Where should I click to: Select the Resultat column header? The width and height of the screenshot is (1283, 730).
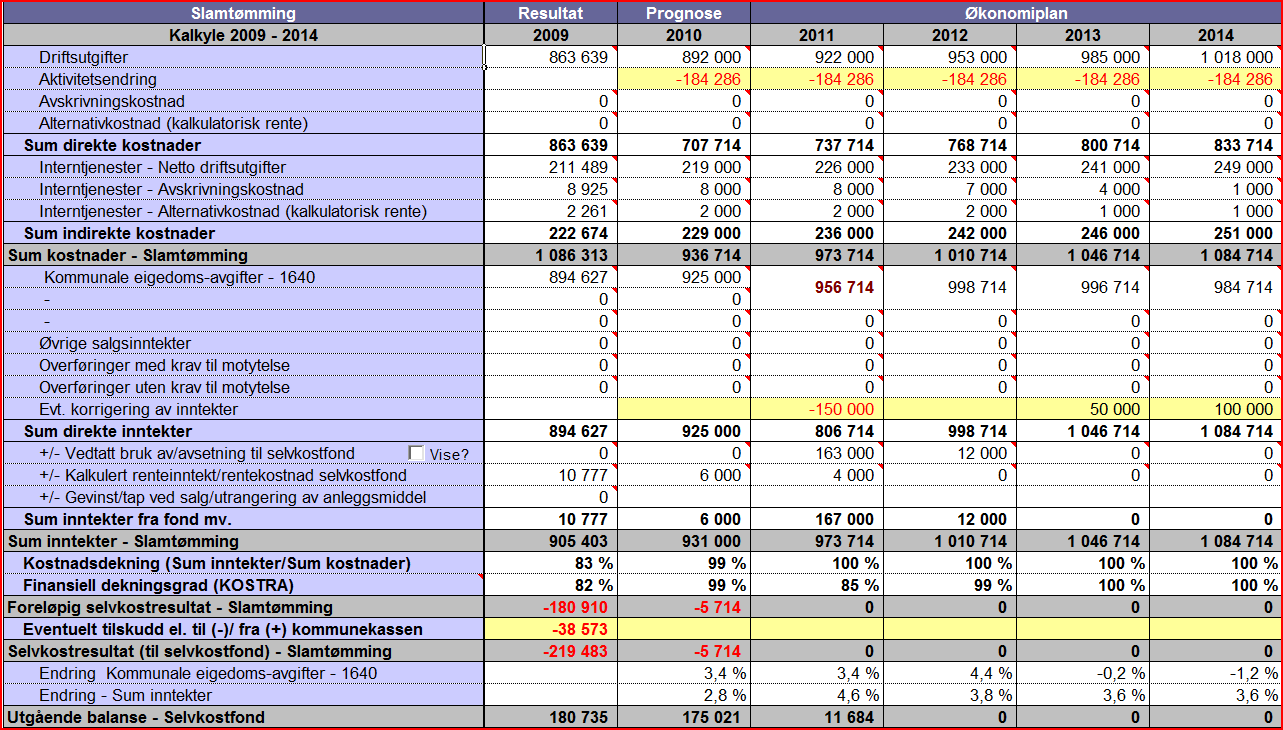click(551, 13)
